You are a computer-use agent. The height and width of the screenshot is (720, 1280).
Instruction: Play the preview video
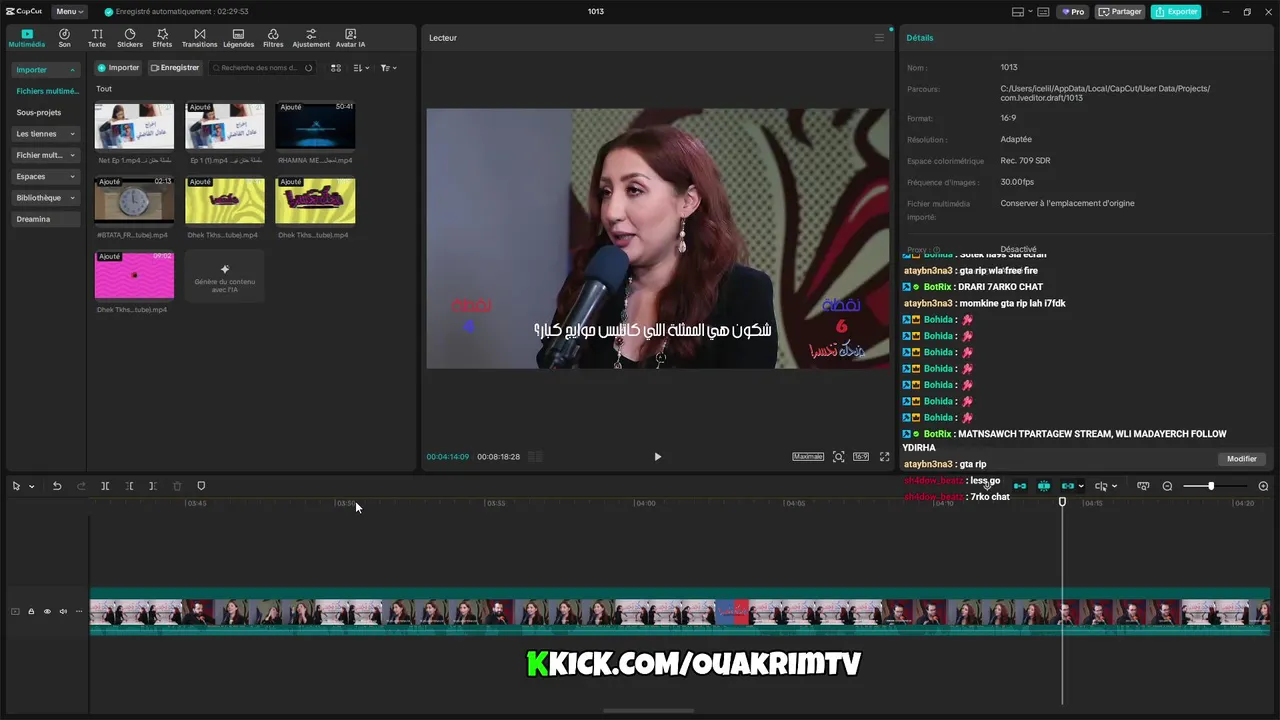pyautogui.click(x=657, y=456)
